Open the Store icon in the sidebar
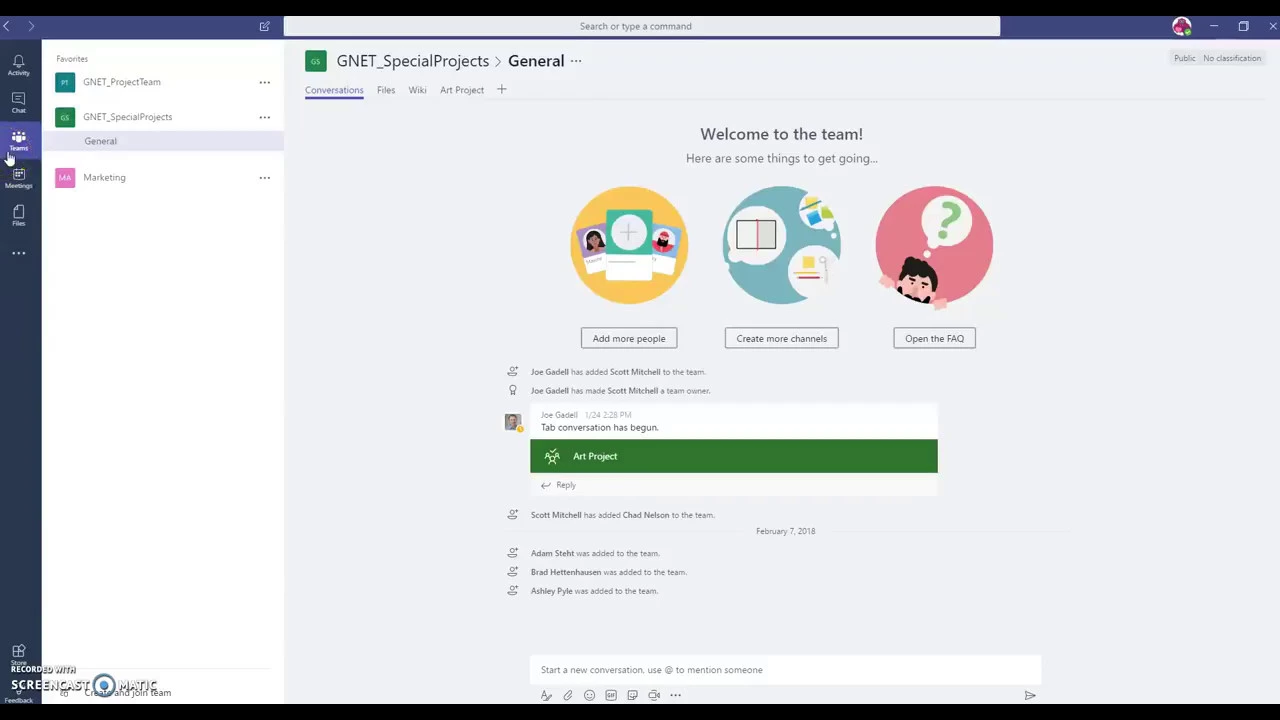 click(18, 654)
